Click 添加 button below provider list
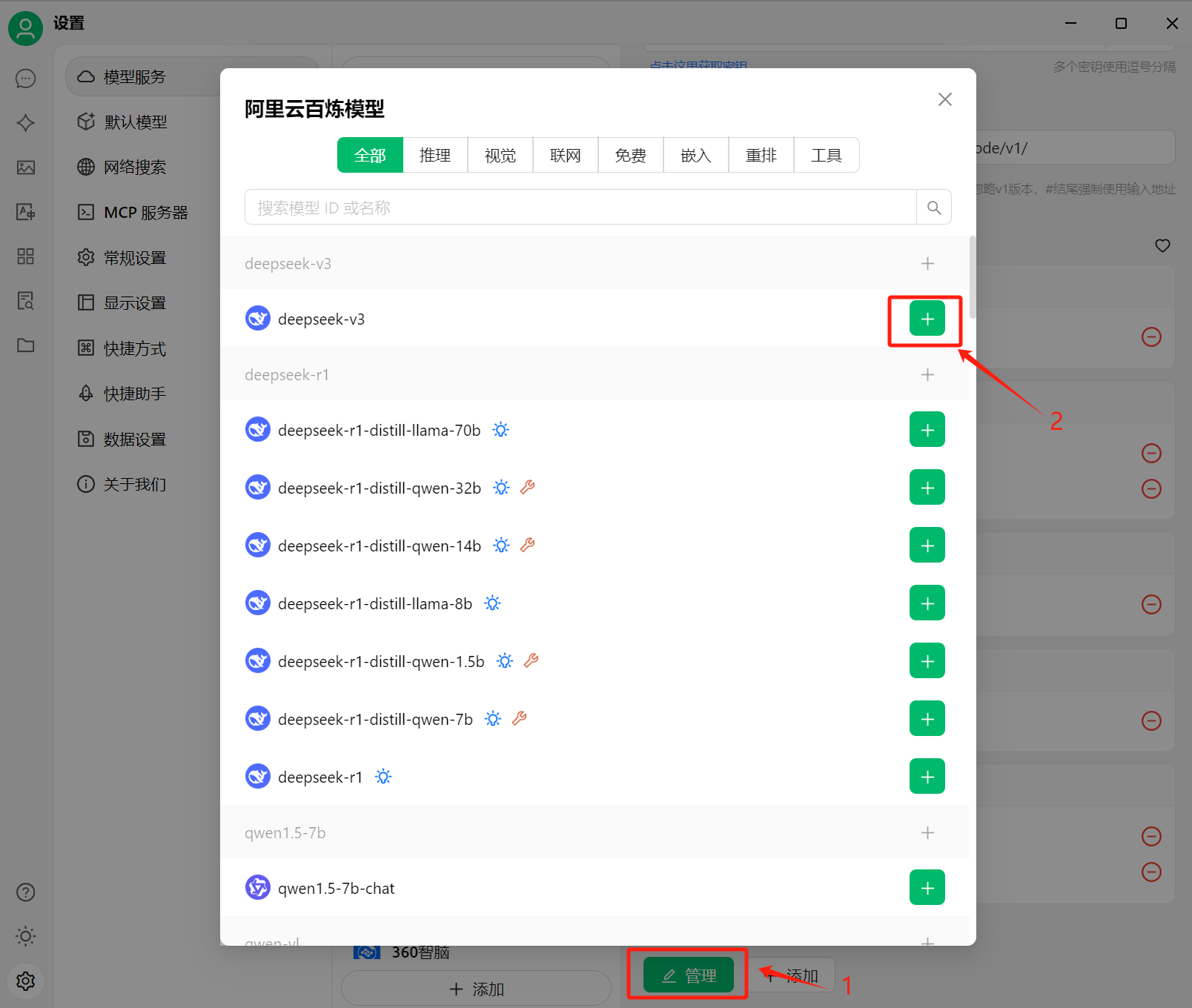Image resolution: width=1192 pixels, height=1008 pixels. pyautogui.click(x=476, y=989)
